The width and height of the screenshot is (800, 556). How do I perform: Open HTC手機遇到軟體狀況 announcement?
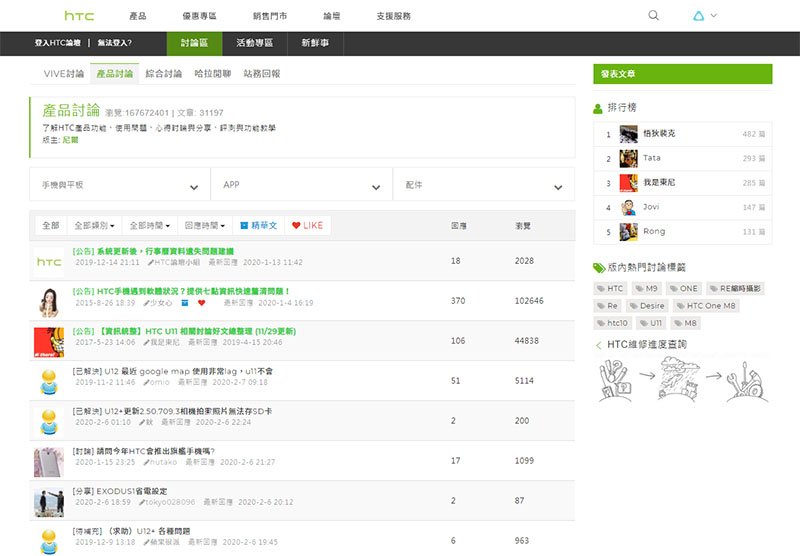(x=181, y=291)
